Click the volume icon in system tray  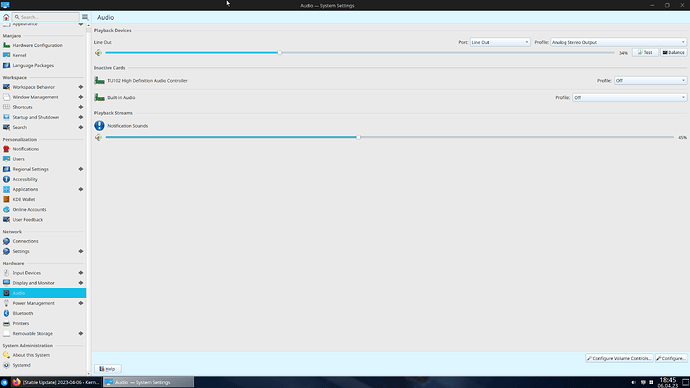click(x=634, y=383)
